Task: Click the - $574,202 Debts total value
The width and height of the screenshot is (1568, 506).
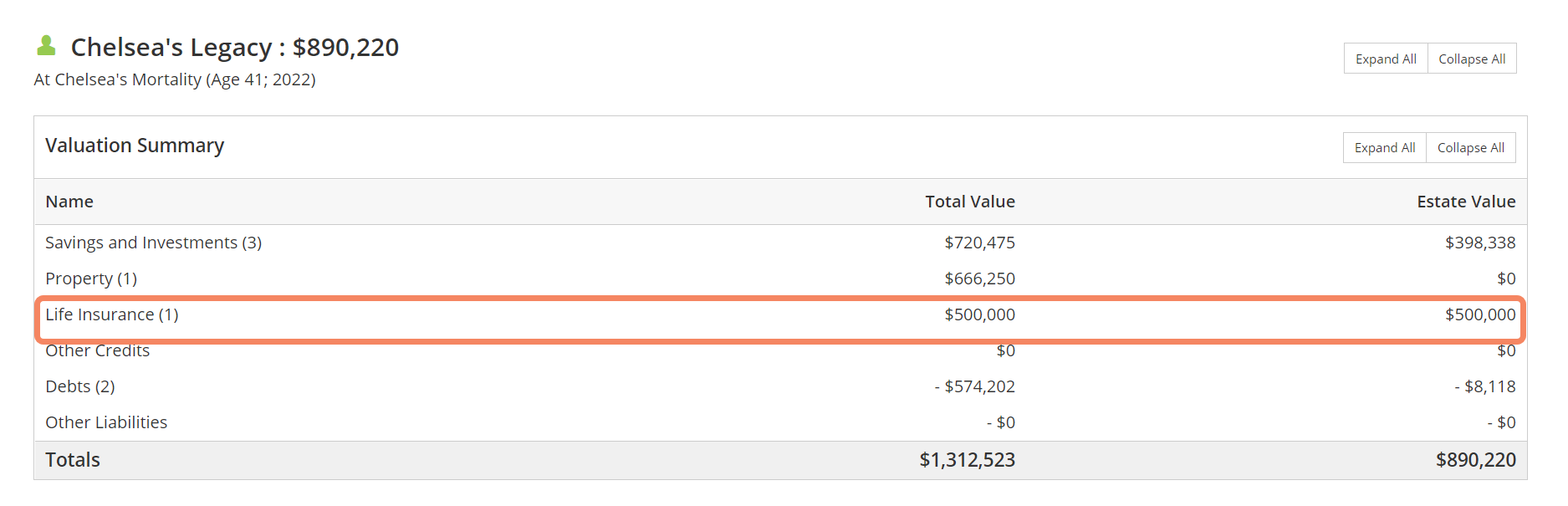Action: [975, 386]
